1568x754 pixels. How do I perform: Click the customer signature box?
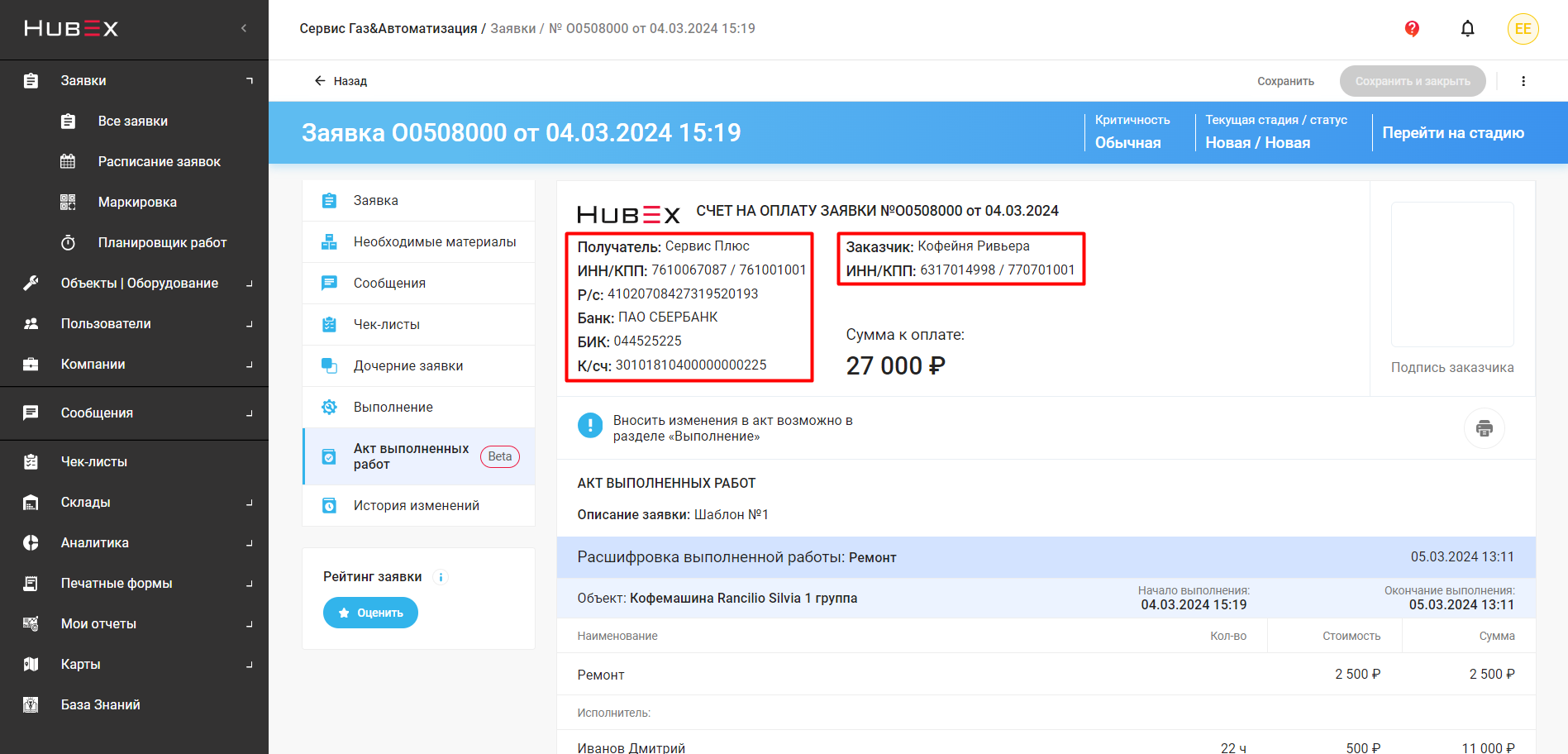click(x=1451, y=274)
